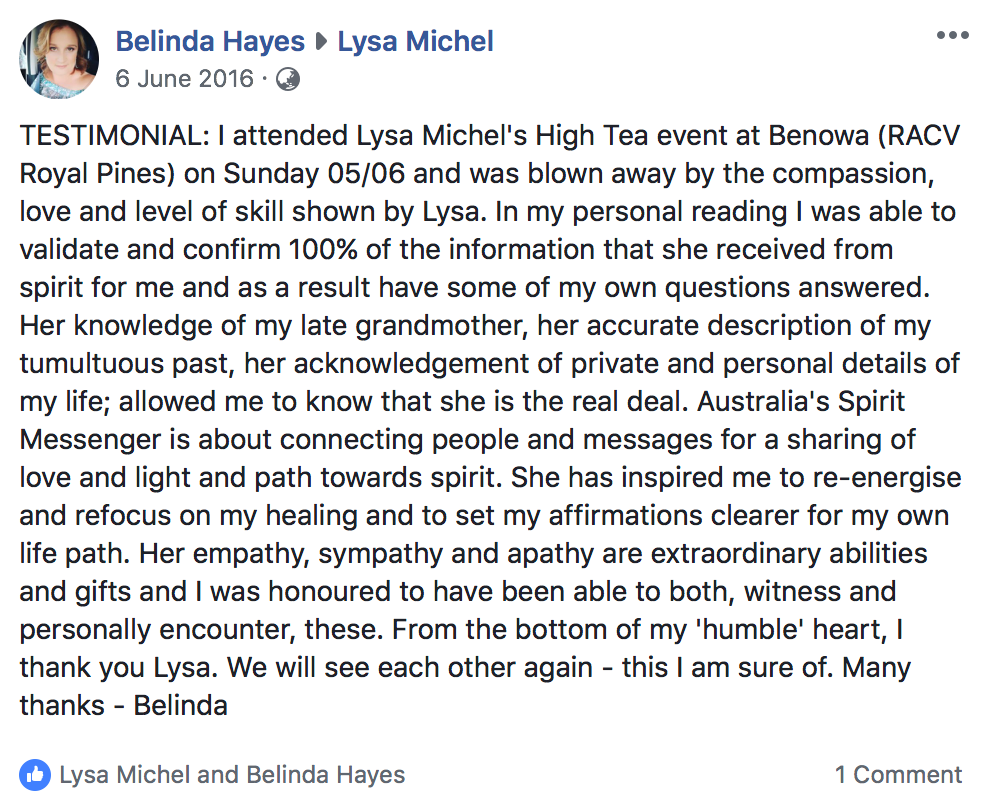The height and width of the screenshot is (804, 985).
Task: Click the globe public-audience icon
Action: (288, 79)
